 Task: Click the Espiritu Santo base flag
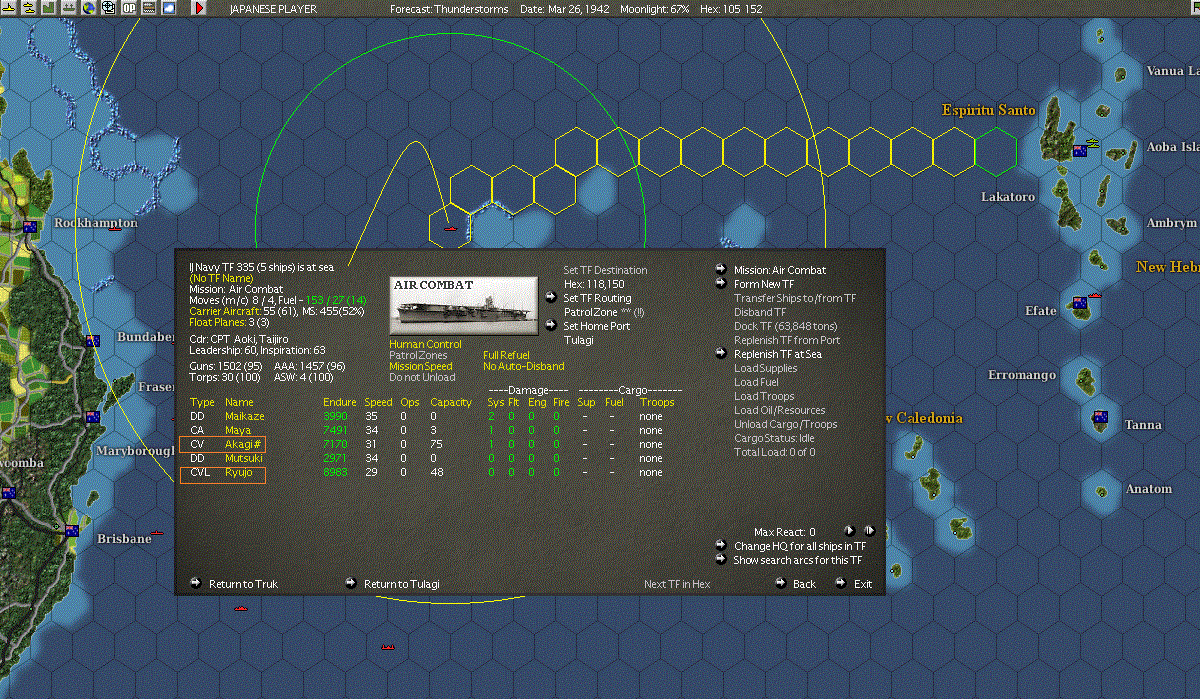[x=1079, y=151]
